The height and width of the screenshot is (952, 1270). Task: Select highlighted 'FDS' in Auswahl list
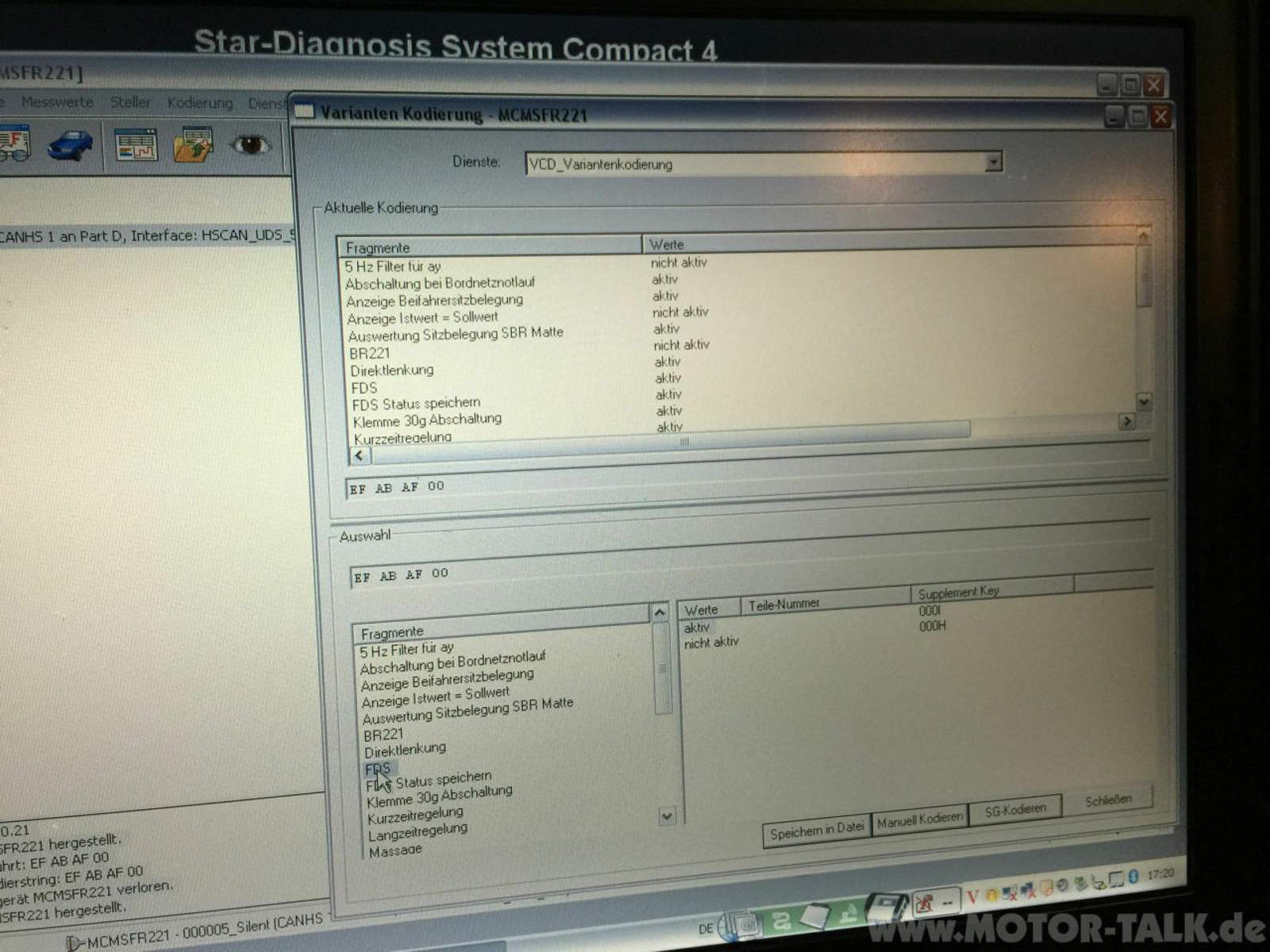(x=378, y=769)
